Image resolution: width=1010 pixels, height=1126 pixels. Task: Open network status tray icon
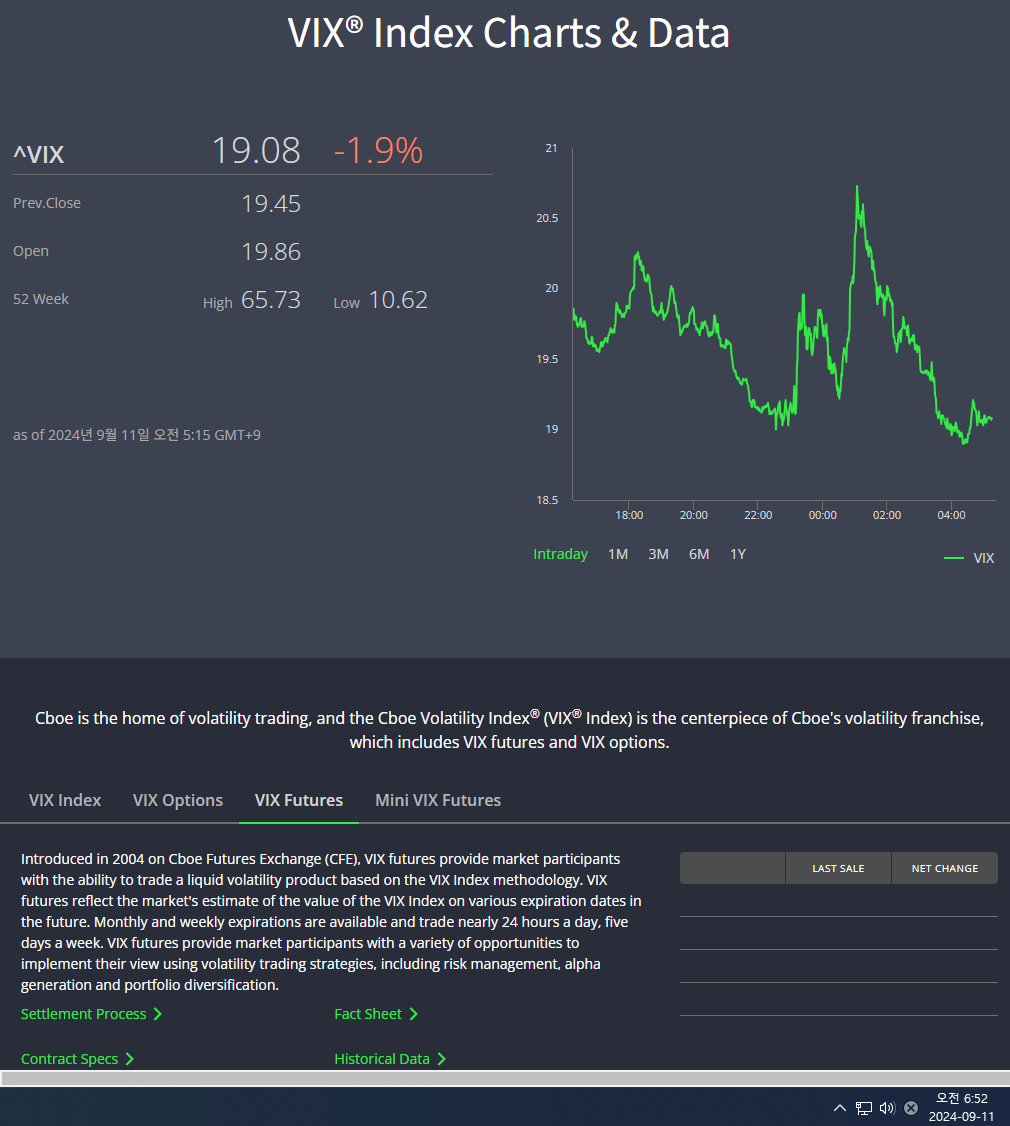point(863,1108)
